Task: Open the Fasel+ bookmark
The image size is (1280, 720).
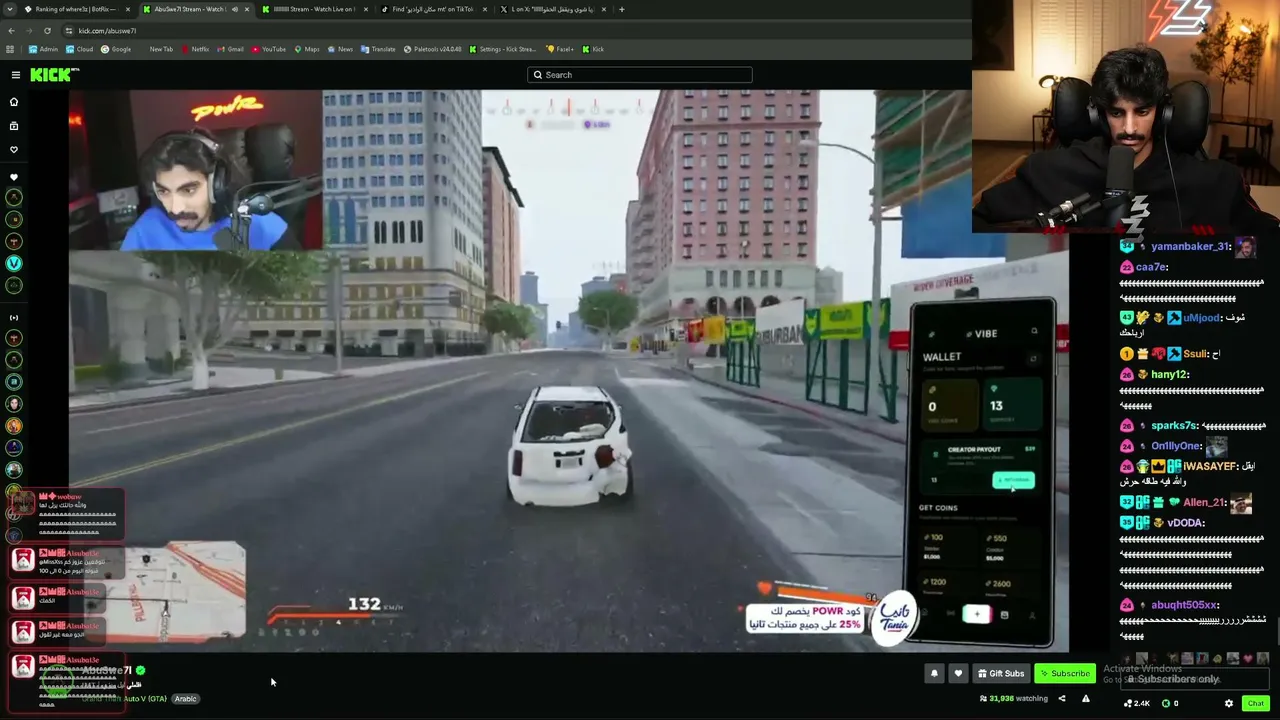Action: pyautogui.click(x=560, y=49)
